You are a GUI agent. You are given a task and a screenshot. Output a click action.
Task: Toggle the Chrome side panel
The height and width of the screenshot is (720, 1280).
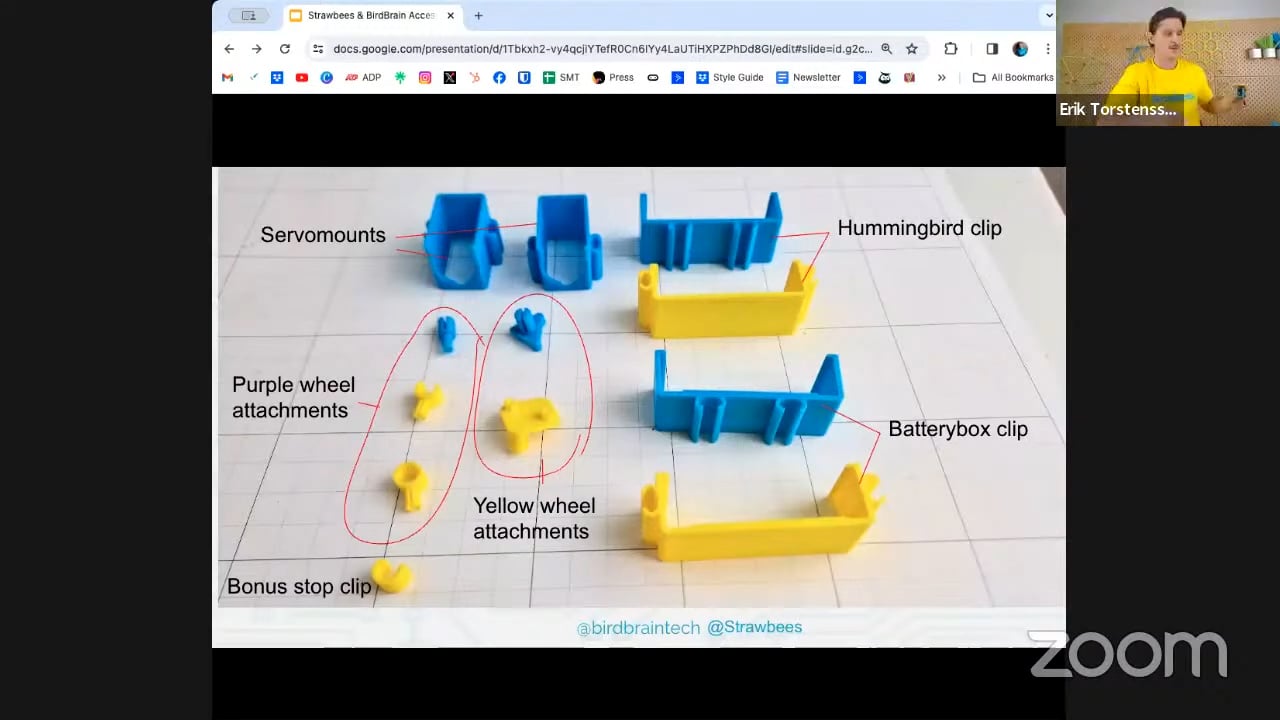click(x=991, y=48)
